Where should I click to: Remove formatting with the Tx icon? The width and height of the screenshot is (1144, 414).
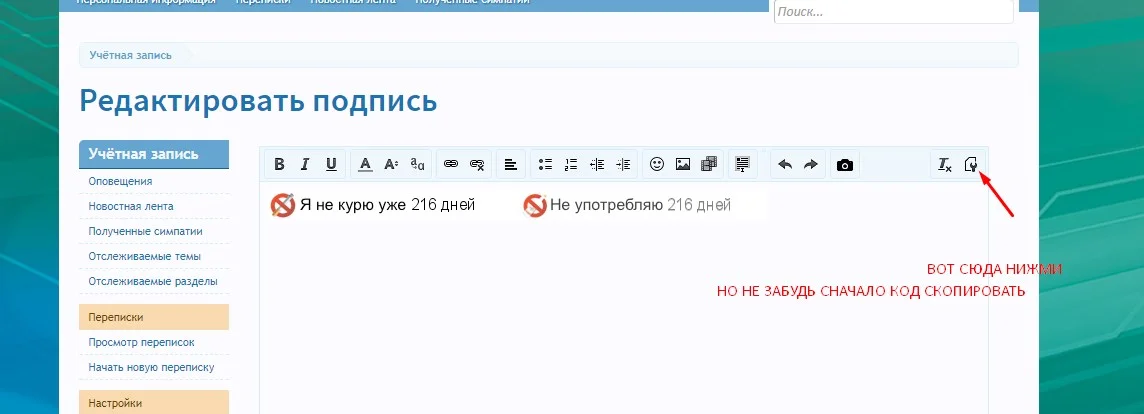tap(945, 164)
